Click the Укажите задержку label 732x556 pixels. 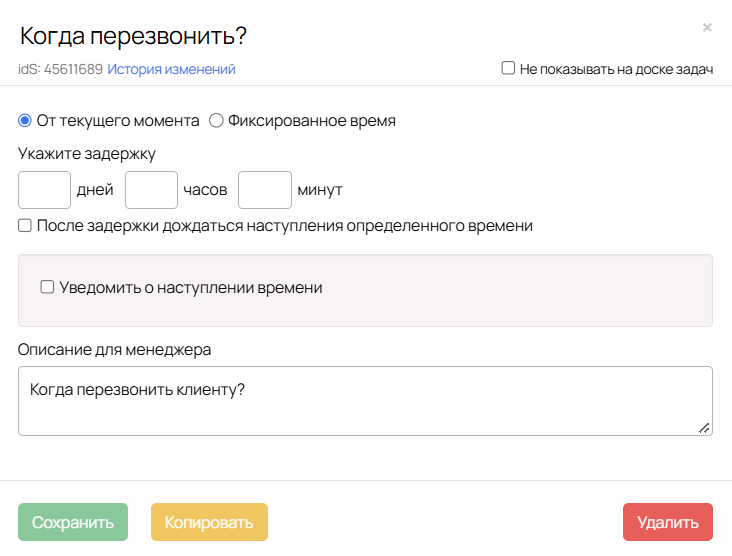click(x=87, y=154)
